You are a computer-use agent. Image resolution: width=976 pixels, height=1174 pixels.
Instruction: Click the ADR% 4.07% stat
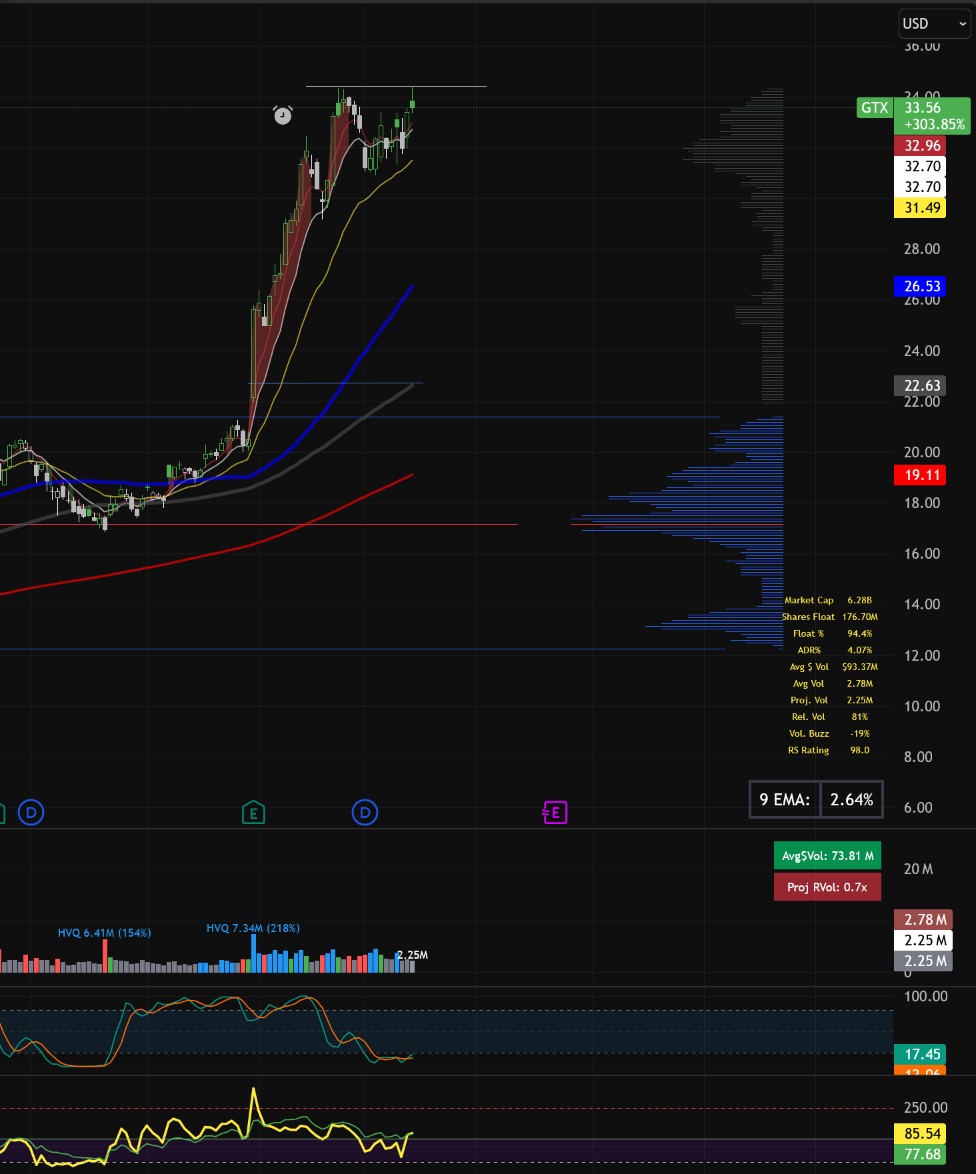coord(835,650)
